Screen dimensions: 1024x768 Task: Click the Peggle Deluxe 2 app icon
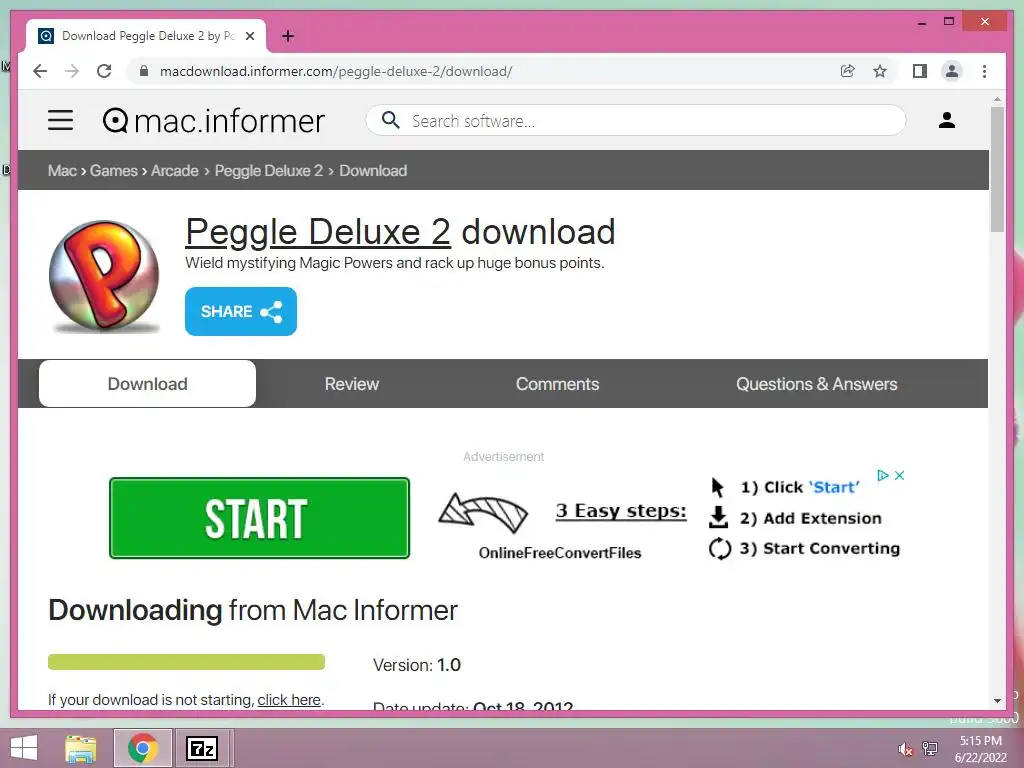tap(104, 276)
